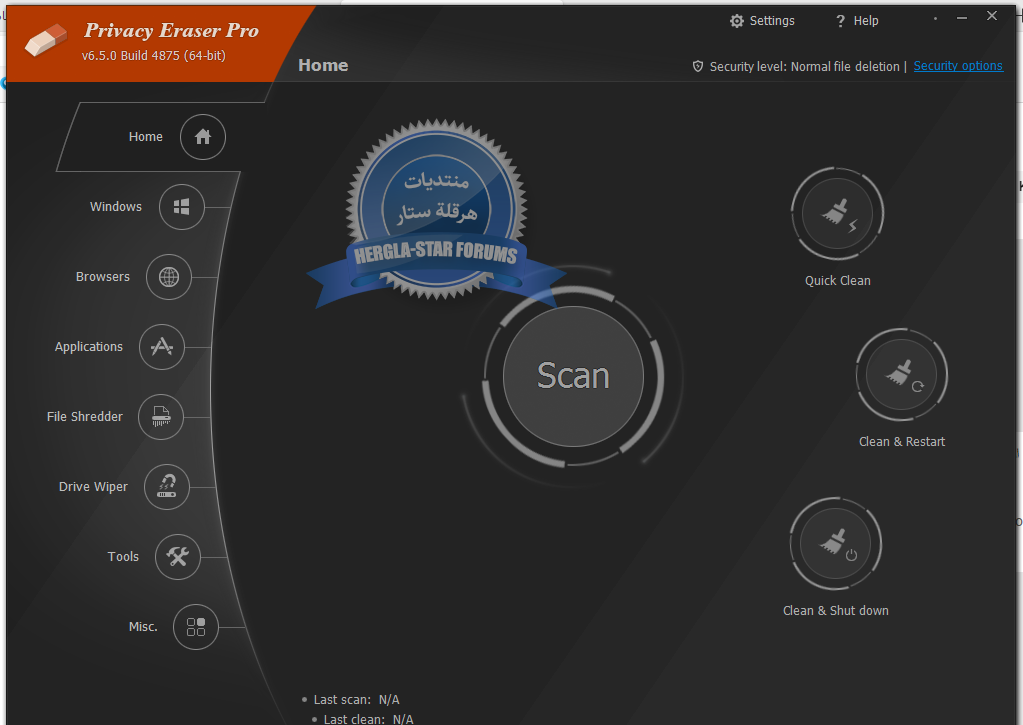Screen dimensions: 1023x725
Task: Open Help label in the header
Action: [866, 21]
